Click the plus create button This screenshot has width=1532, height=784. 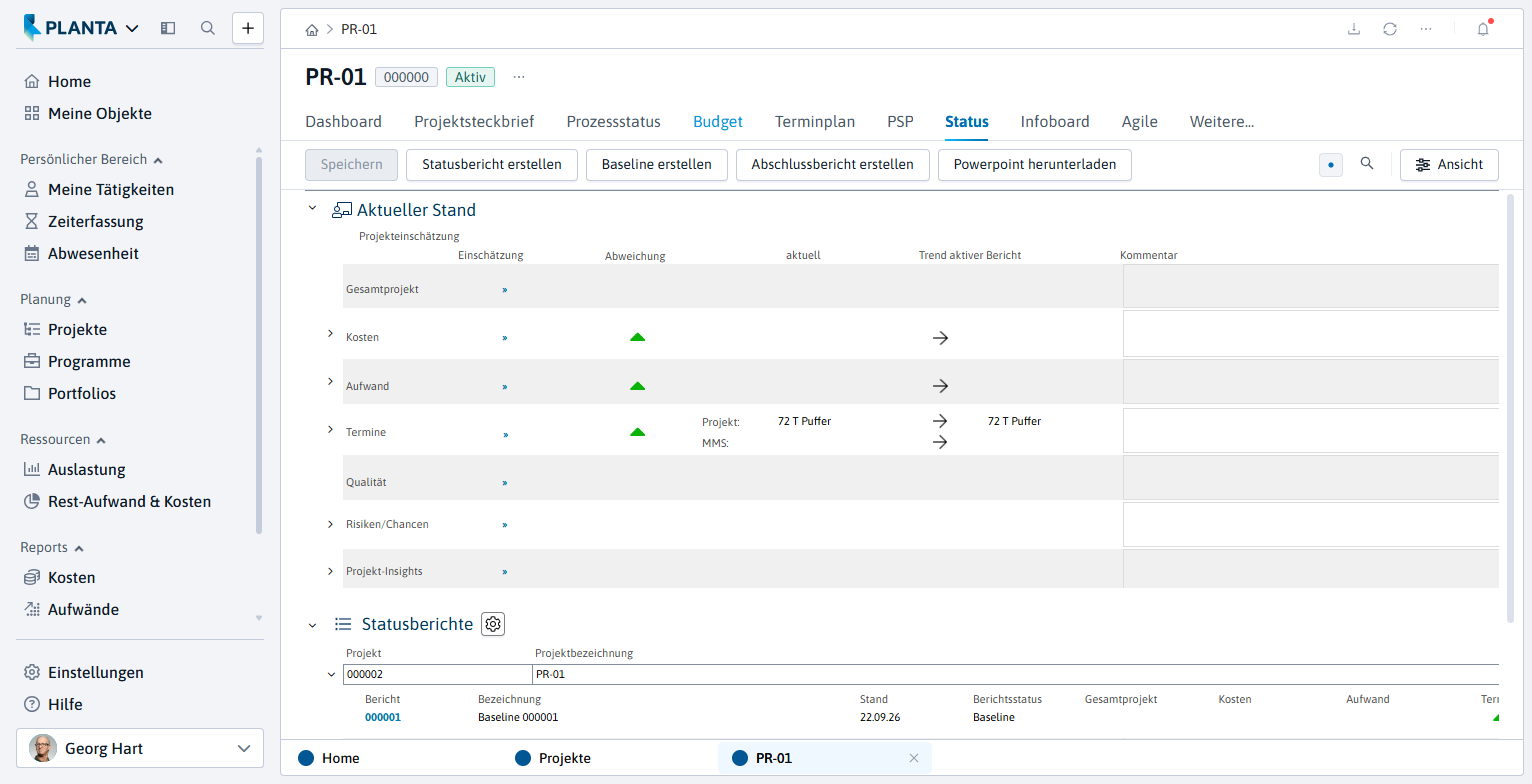[248, 28]
